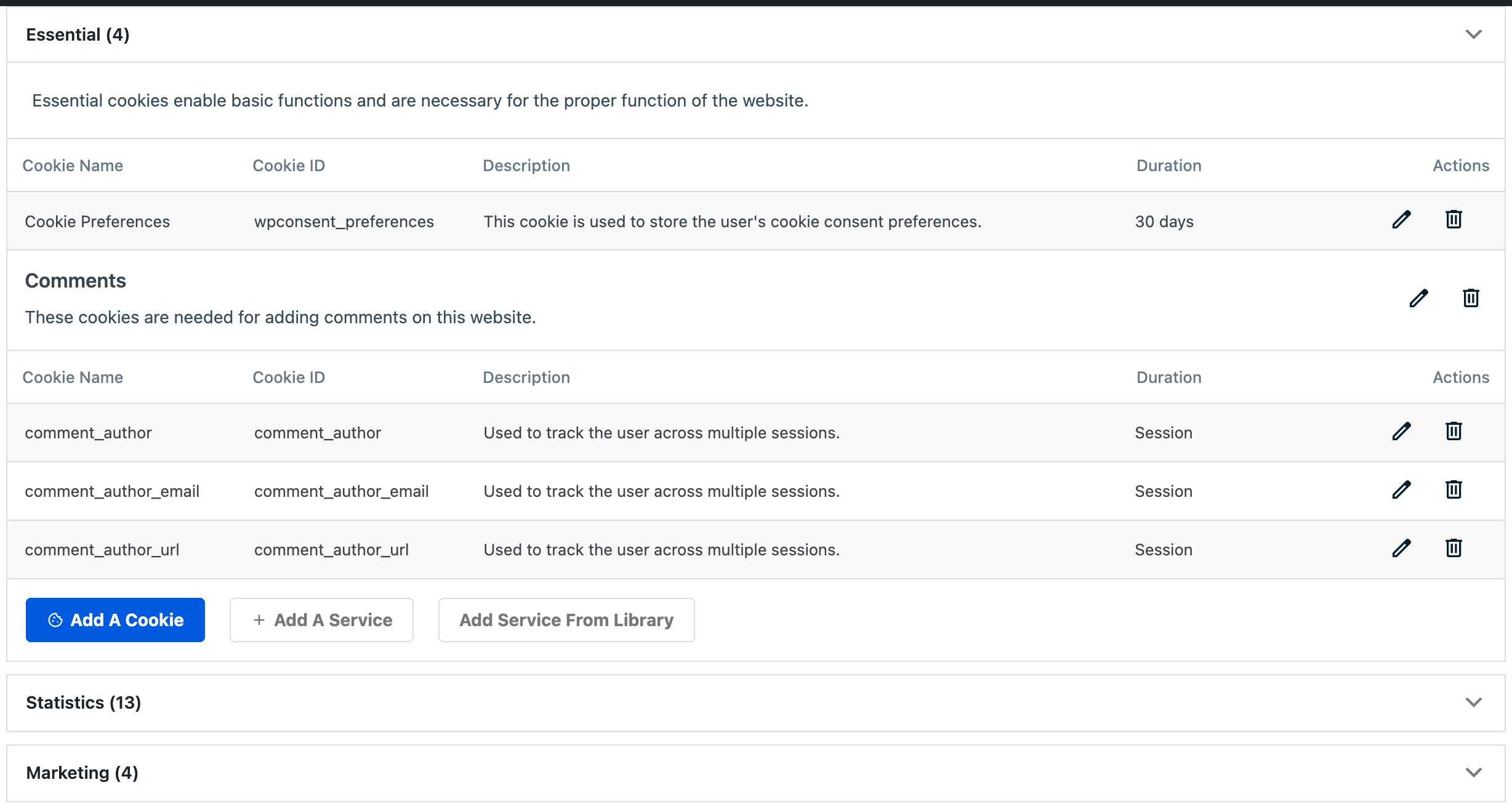Edit the comment_author_email cookie

pos(1401,490)
